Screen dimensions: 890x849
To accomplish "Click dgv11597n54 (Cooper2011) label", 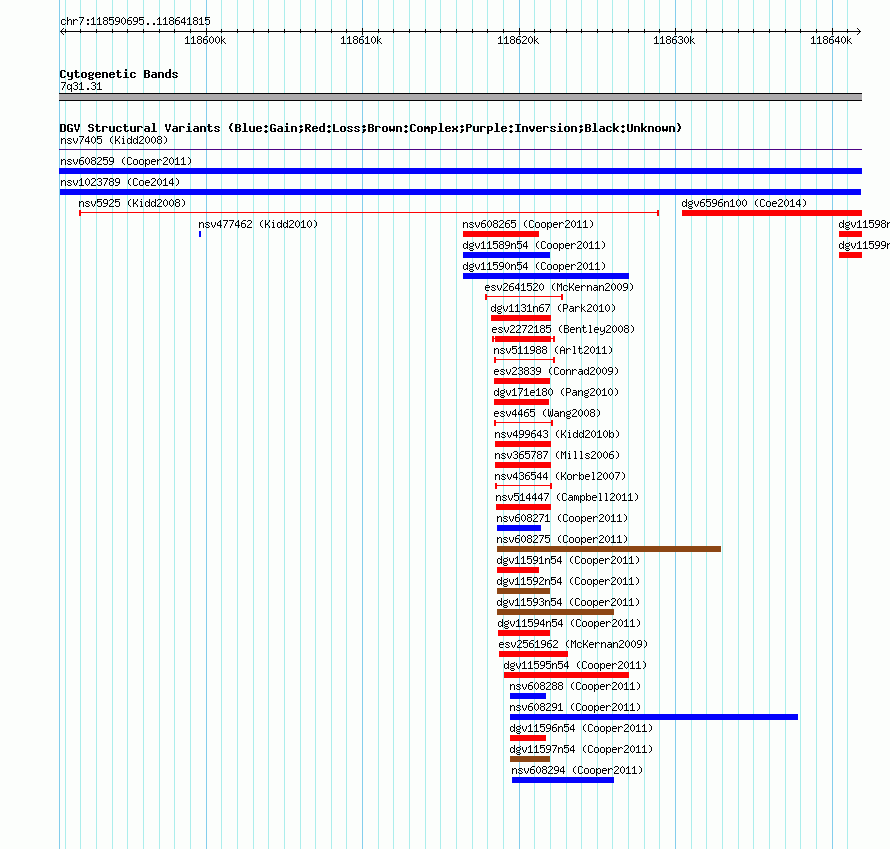I will pos(581,749).
